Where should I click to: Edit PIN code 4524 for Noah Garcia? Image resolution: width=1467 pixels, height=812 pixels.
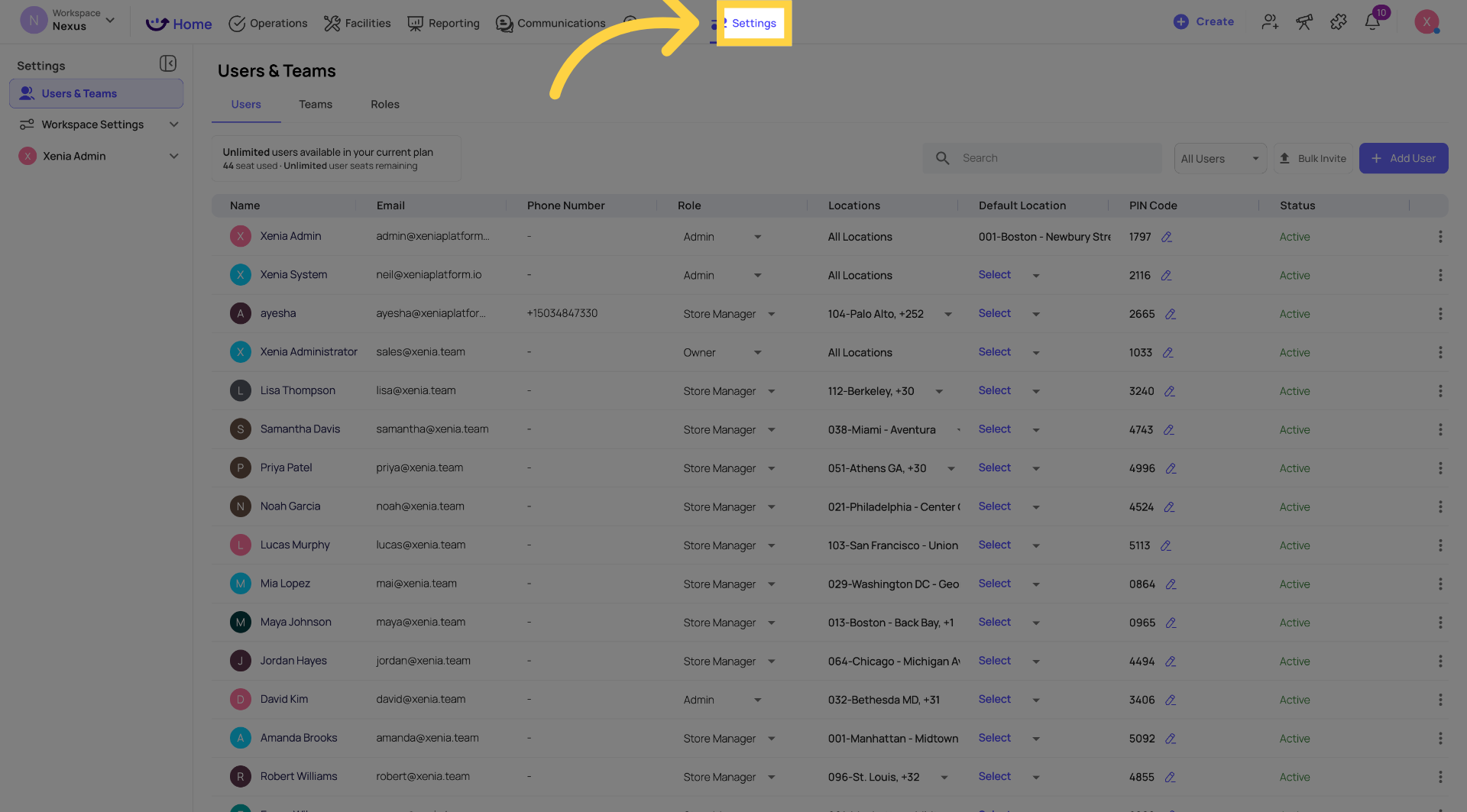click(1169, 507)
